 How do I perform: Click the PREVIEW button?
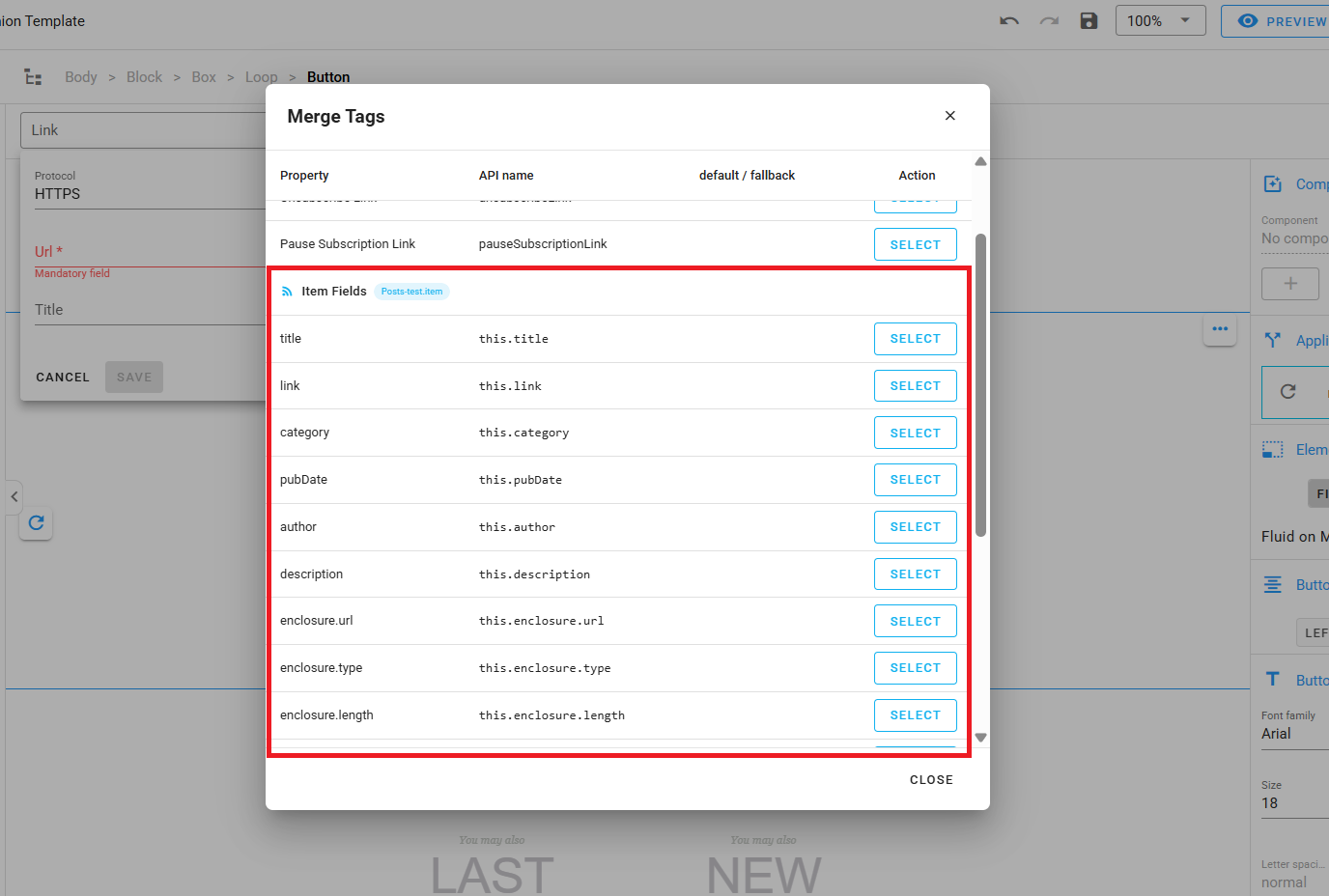click(1277, 21)
